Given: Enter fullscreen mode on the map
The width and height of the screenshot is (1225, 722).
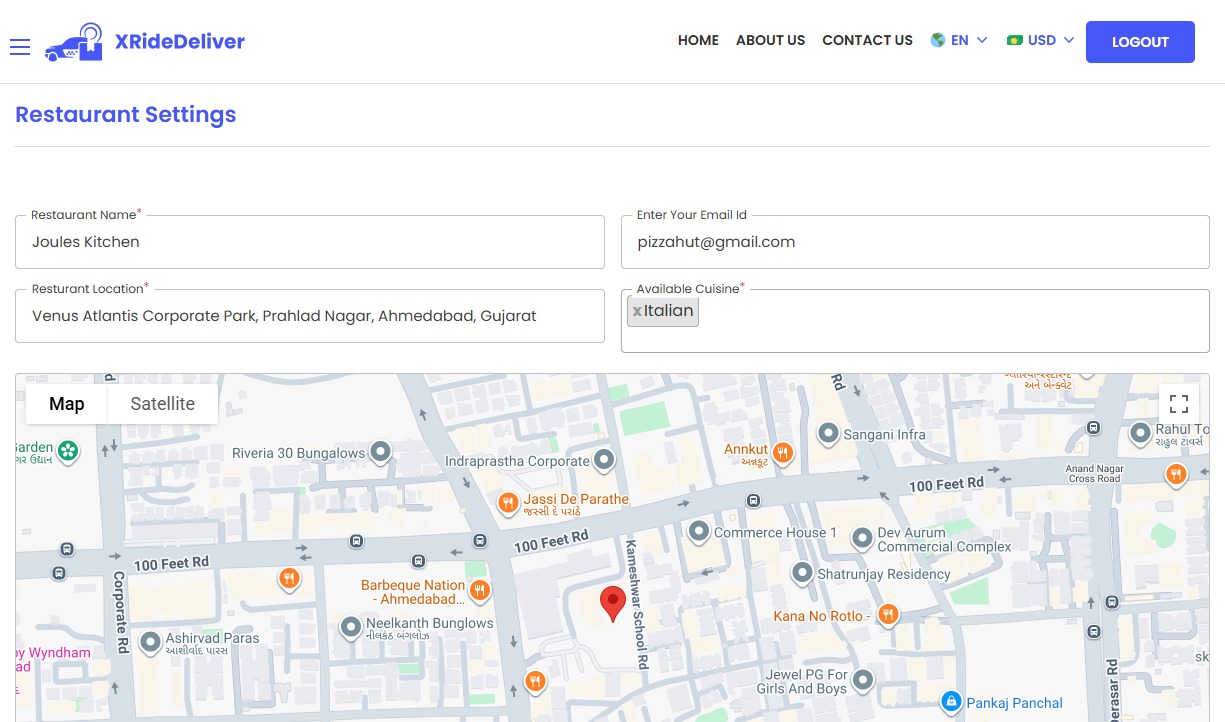Looking at the screenshot, I should point(1179,402).
